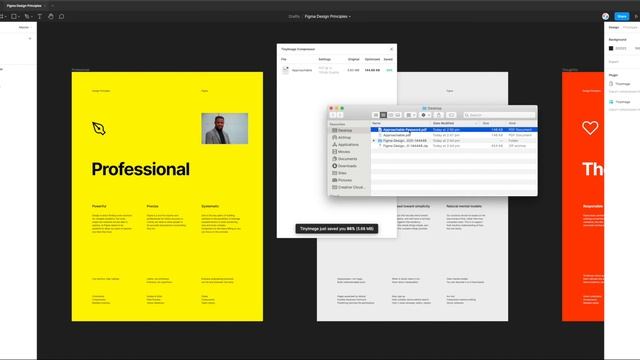Select the portrait photo on the yellow frame
640x360 pixels.
(x=224, y=129)
